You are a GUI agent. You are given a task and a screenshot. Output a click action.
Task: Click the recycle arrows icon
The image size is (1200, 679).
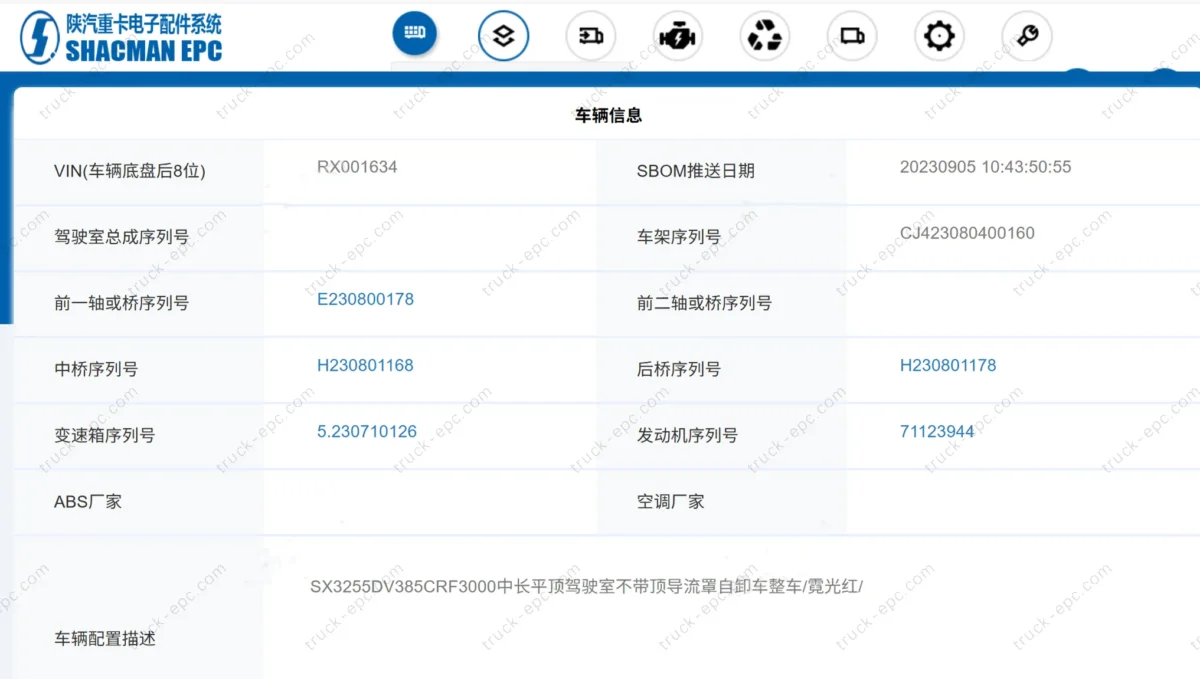[765, 36]
